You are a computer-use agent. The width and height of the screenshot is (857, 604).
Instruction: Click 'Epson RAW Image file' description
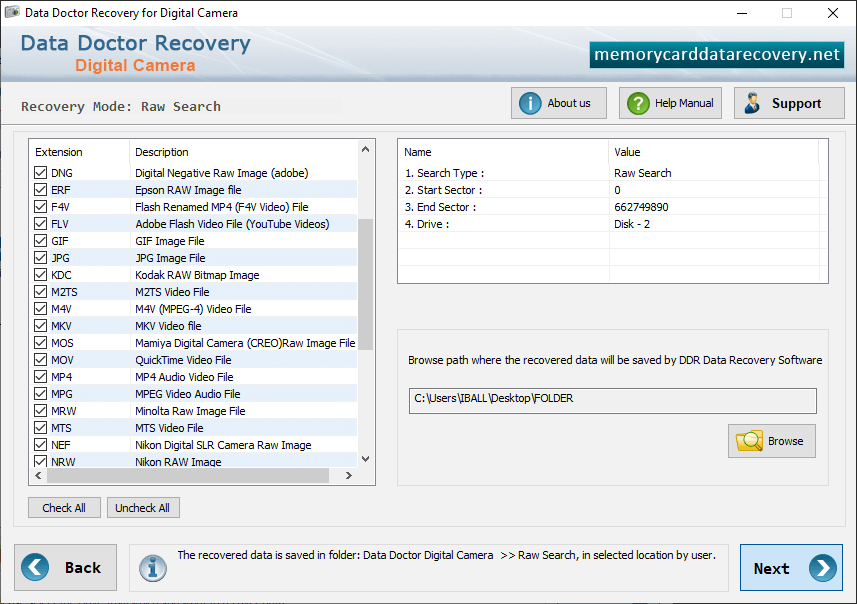[x=188, y=190]
